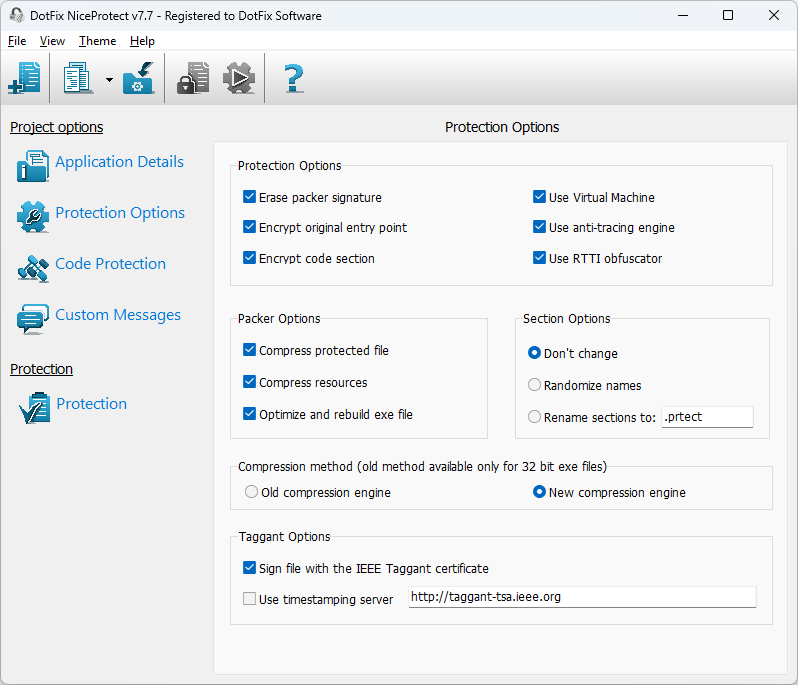Toggle Encrypt code section checkbox
The height and width of the screenshot is (685, 798).
[x=249, y=258]
